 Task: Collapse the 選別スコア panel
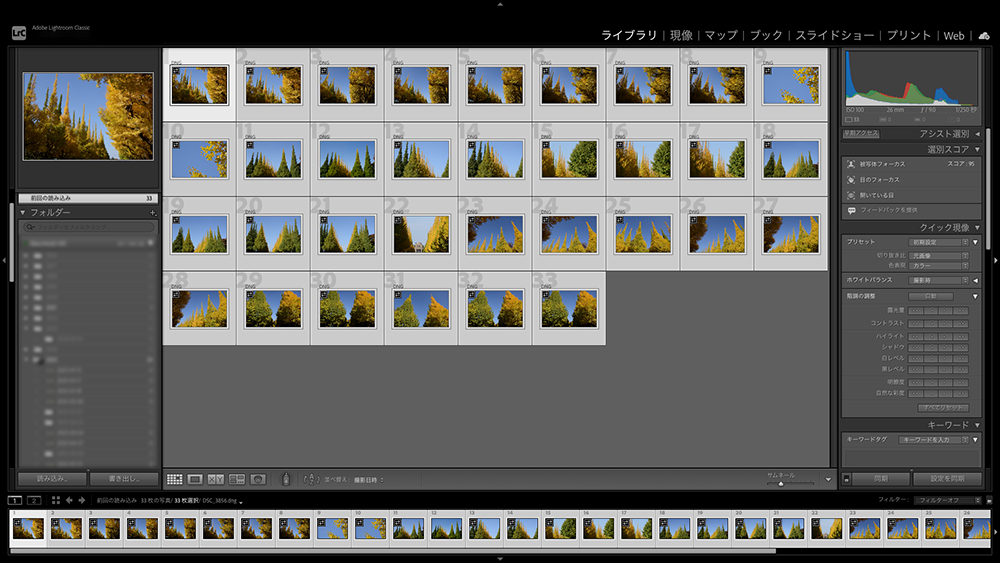click(x=977, y=149)
